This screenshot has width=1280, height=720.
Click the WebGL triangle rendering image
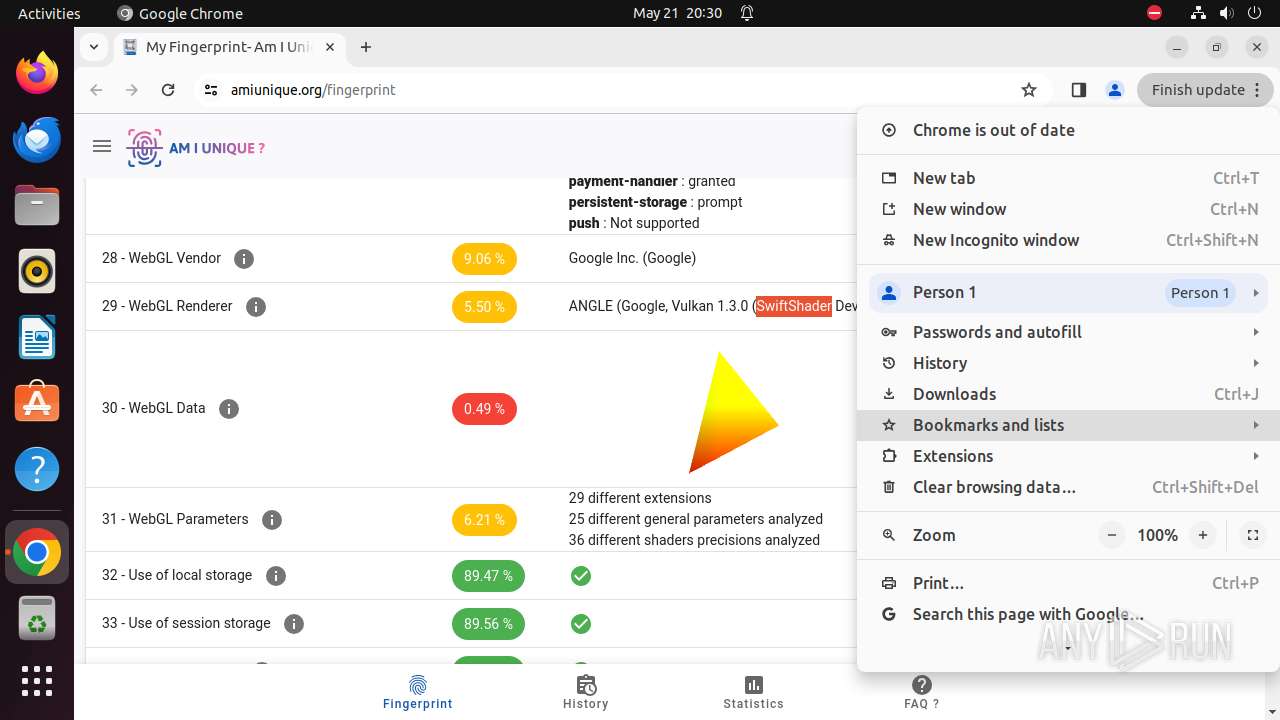coord(733,412)
